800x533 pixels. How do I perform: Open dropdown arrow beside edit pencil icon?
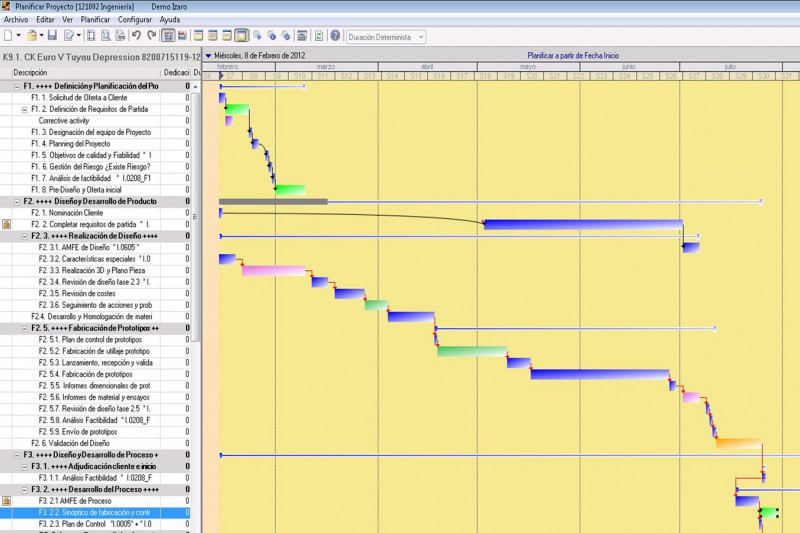[79, 36]
